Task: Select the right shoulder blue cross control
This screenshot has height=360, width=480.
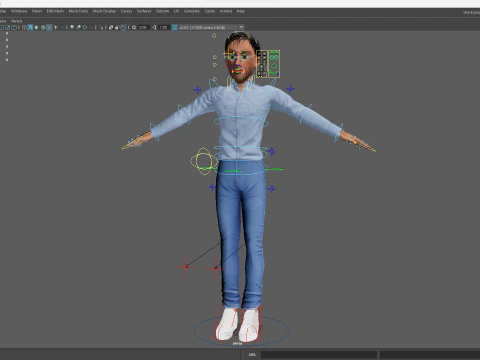Action: [x=290, y=88]
